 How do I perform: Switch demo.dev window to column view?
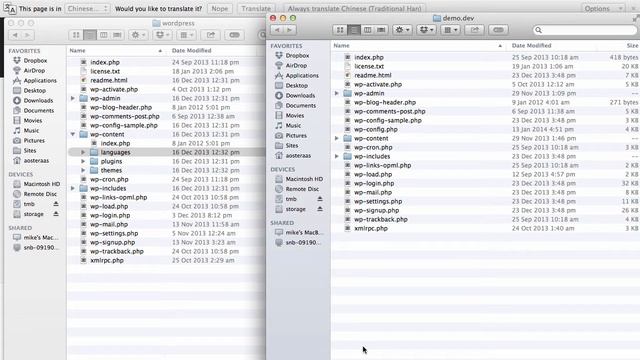point(367,30)
